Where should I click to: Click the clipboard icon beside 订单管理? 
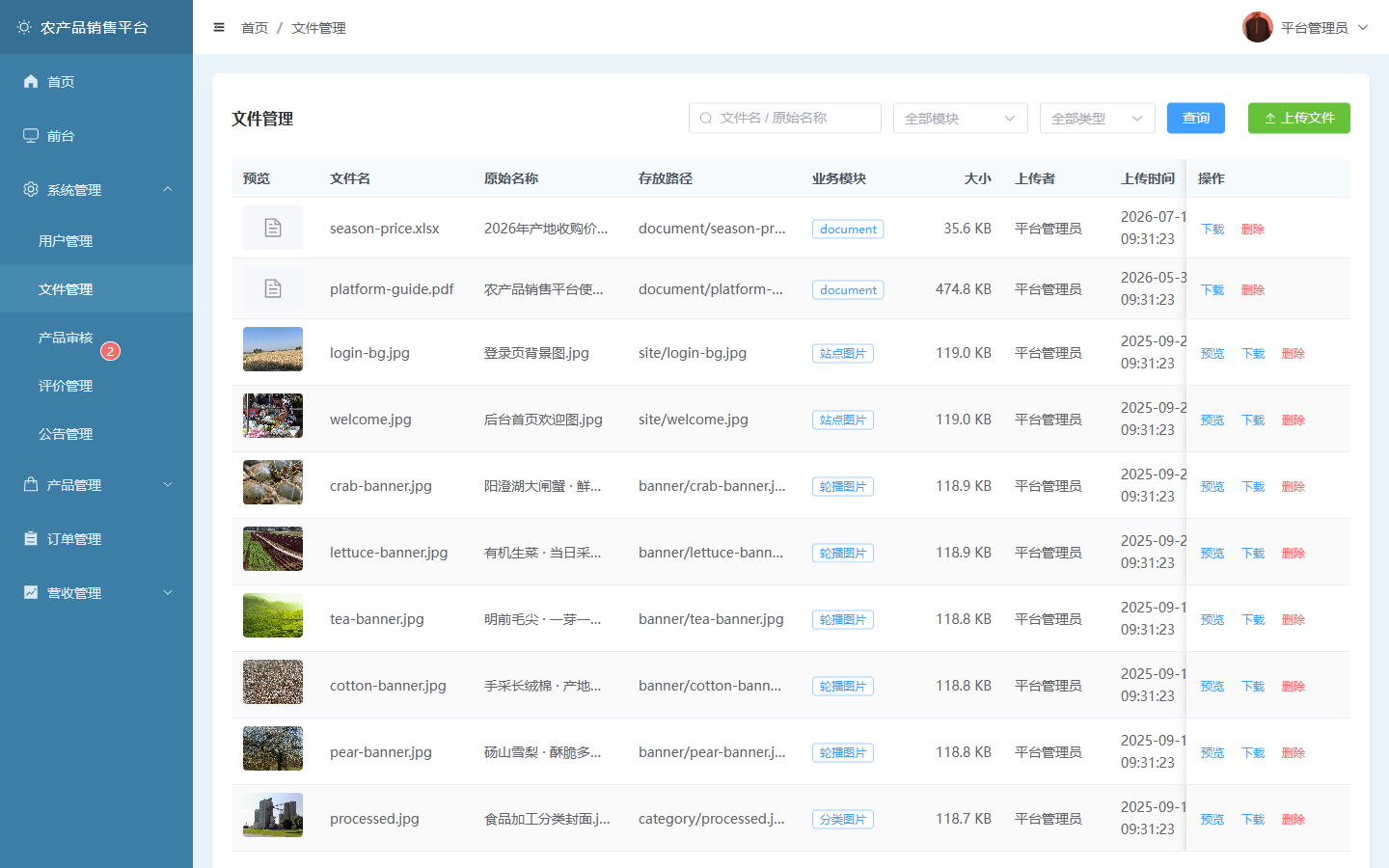coord(31,539)
